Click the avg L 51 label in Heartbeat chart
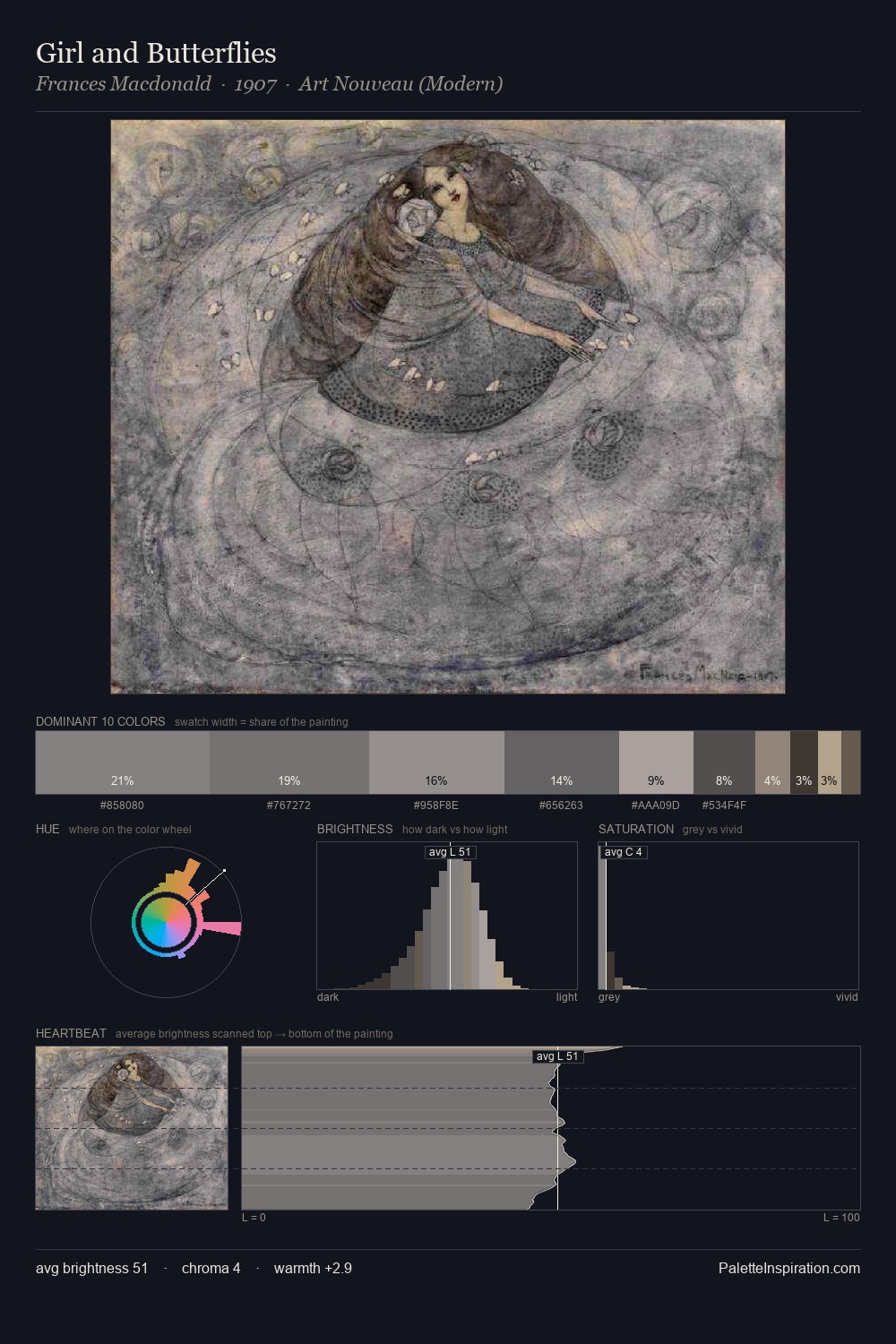The height and width of the screenshot is (1344, 896). pyautogui.click(x=558, y=1056)
